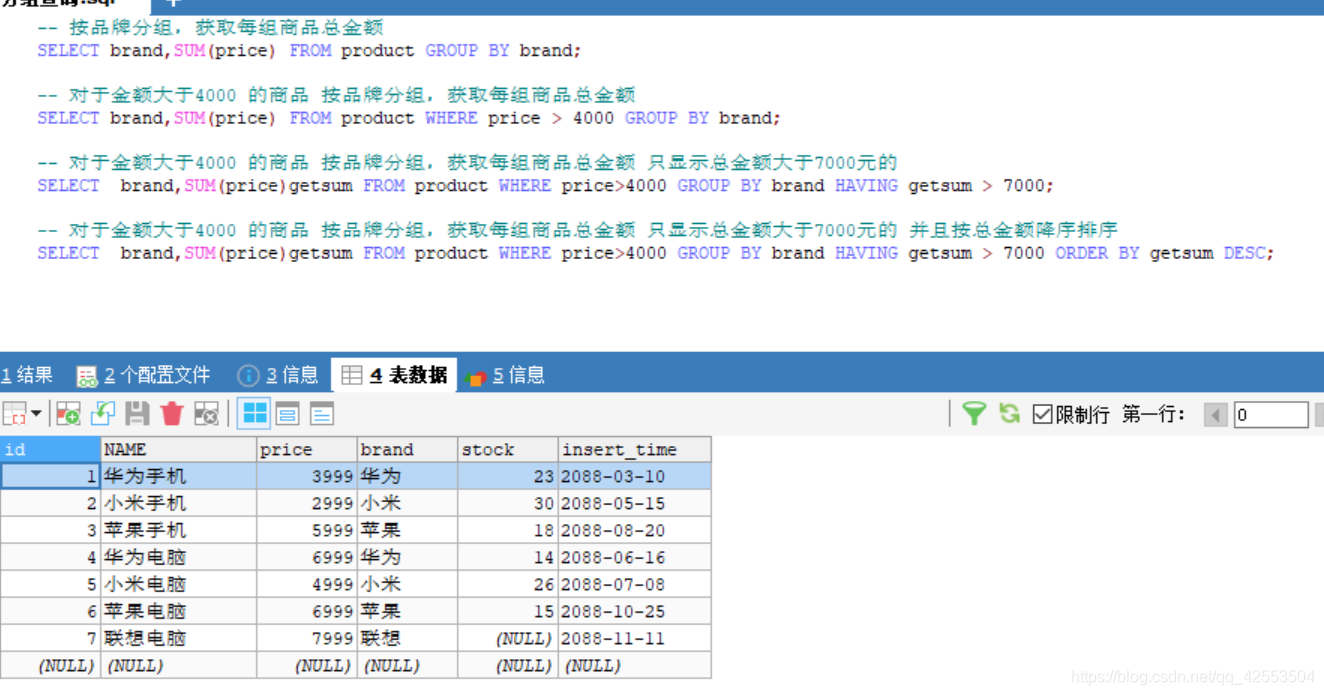
Task: Click the green filter funnel icon
Action: tap(974, 413)
